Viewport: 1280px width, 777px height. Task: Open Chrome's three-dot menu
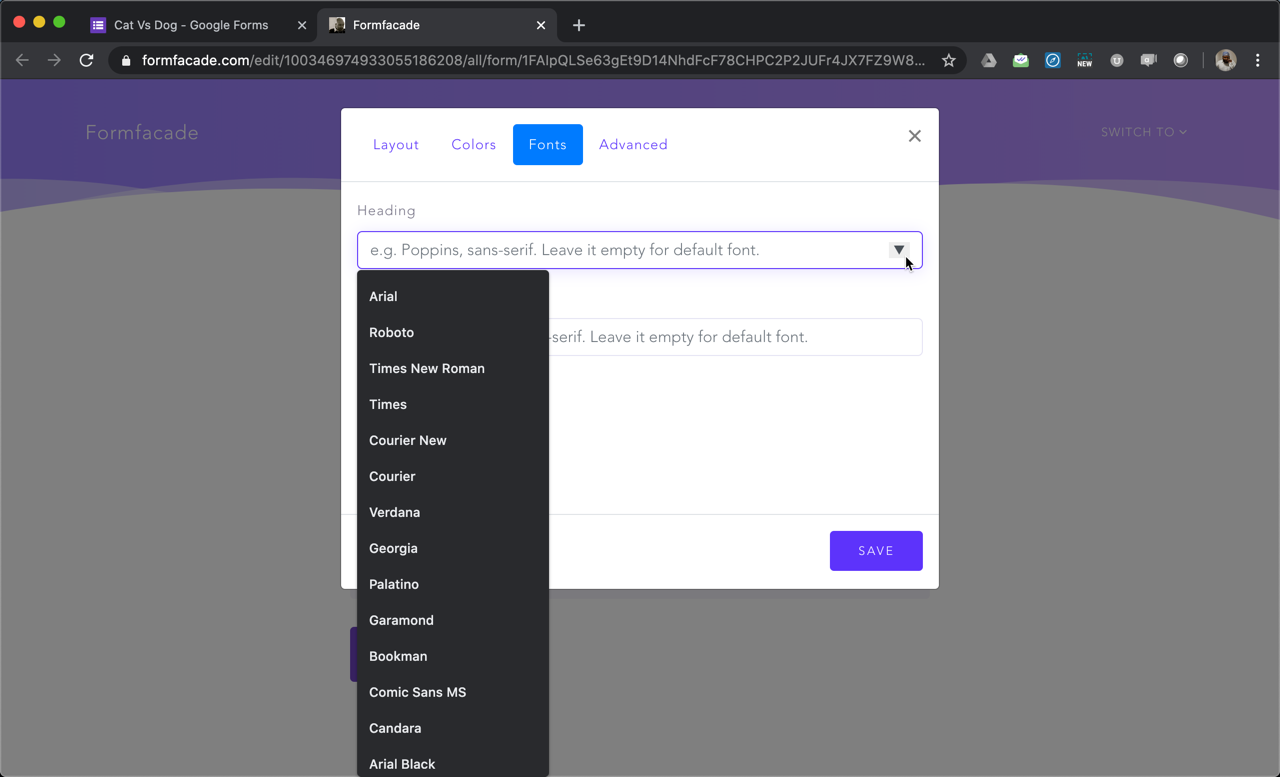coord(1258,60)
